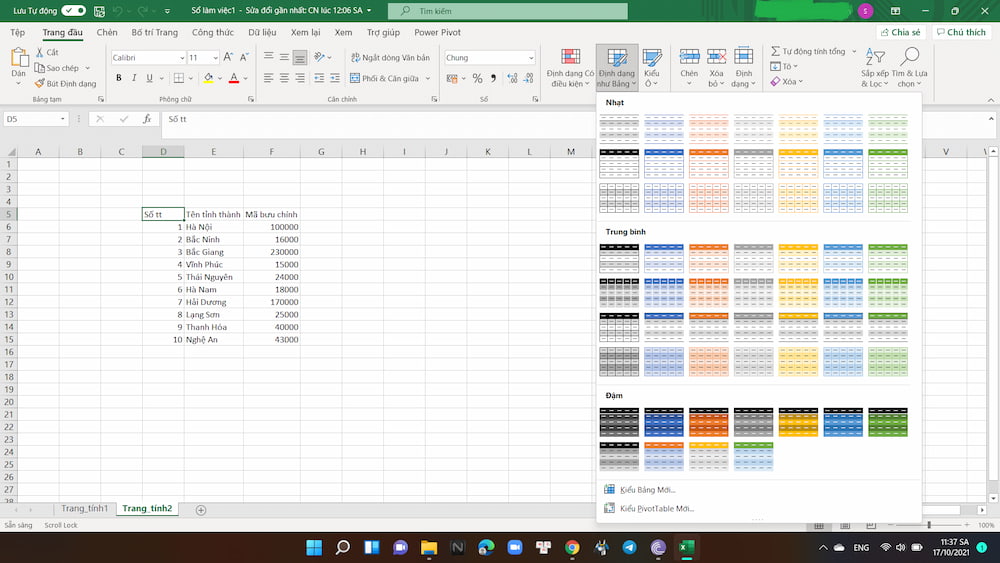Image resolution: width=1000 pixels, height=563 pixels.
Task: Click the Chia sẻ (Share) button
Action: [x=901, y=32]
